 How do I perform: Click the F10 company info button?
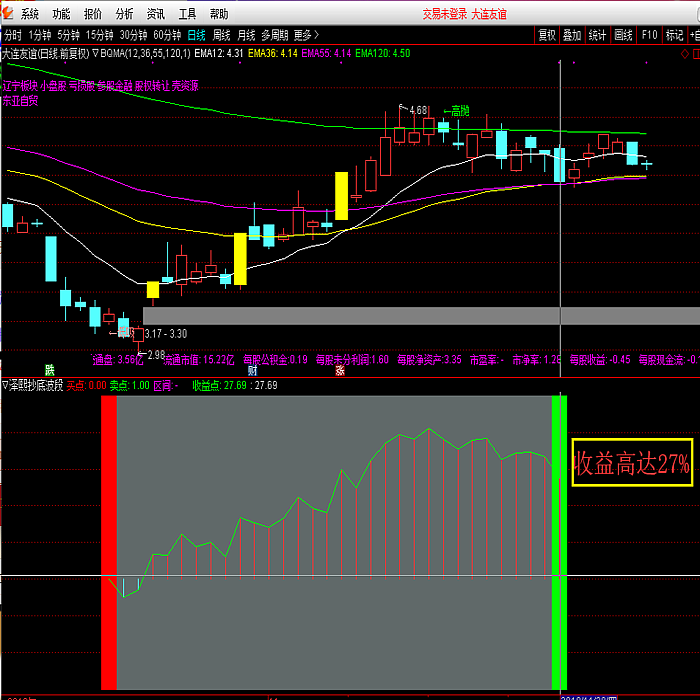(650, 35)
